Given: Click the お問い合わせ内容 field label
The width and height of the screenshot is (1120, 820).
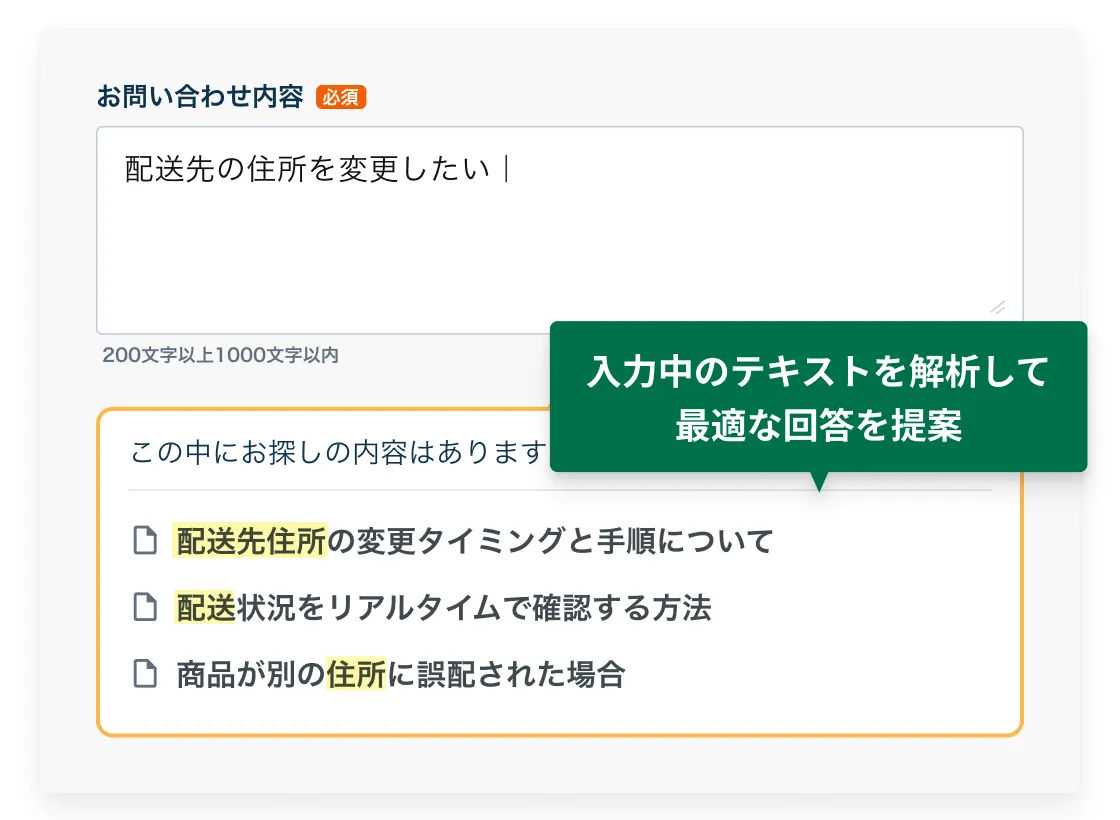Looking at the screenshot, I should pos(199,97).
